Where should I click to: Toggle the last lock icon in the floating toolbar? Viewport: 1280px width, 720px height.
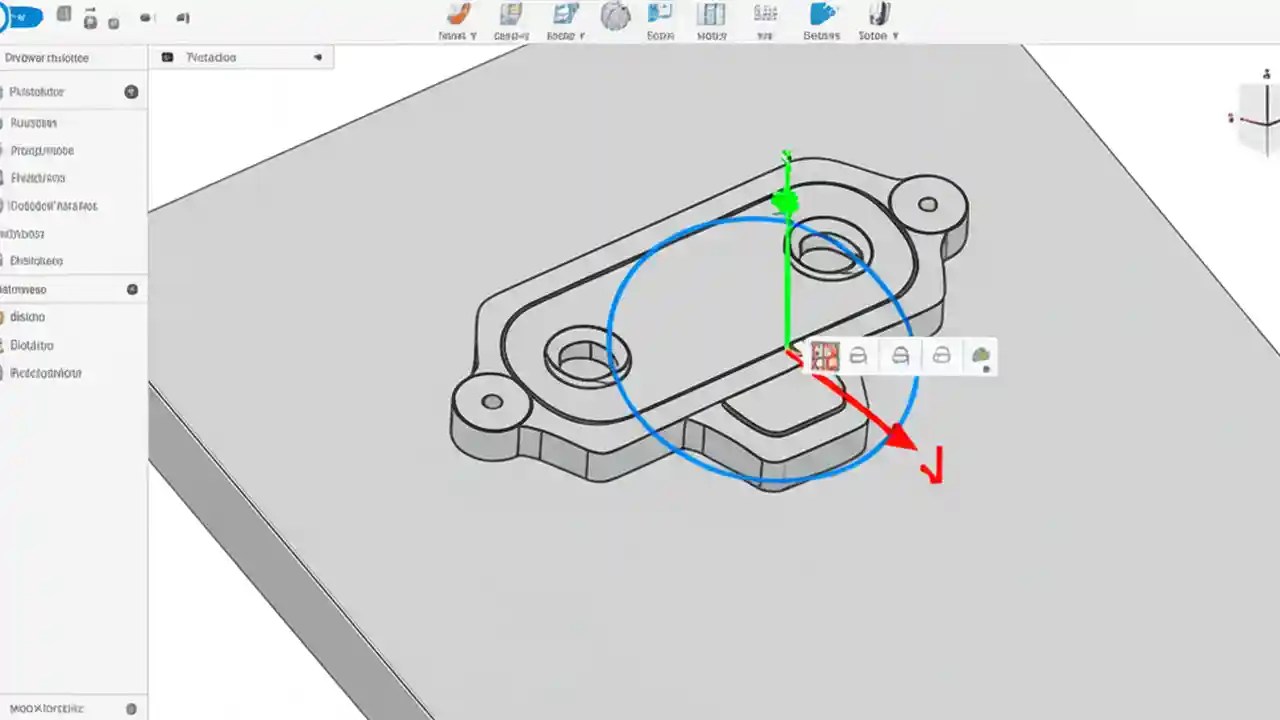[940, 356]
